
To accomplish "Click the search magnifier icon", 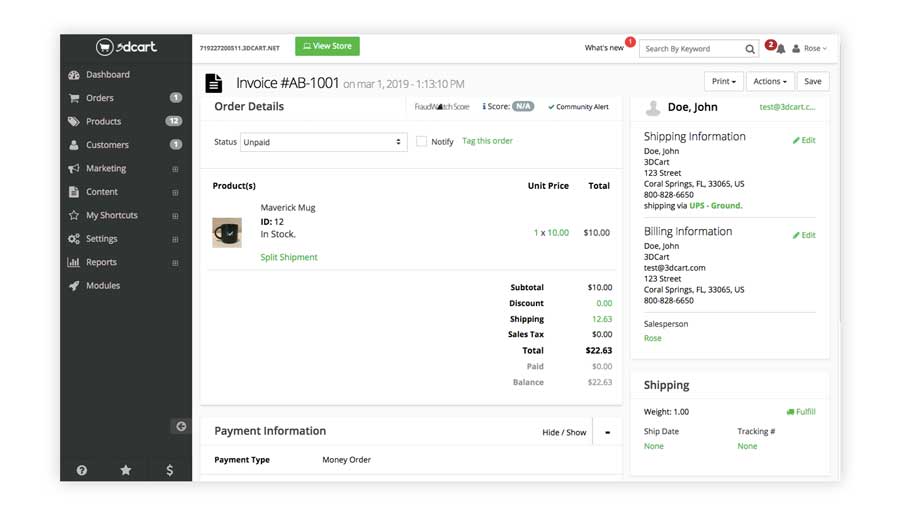I will coord(750,49).
